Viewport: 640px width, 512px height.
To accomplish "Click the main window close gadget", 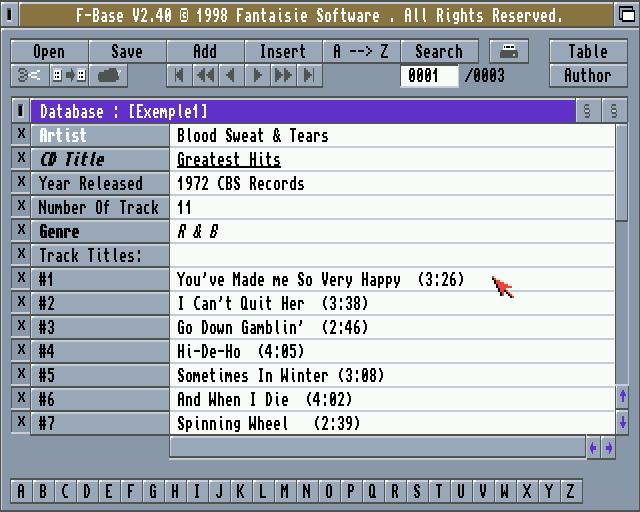I will coord(10,15).
